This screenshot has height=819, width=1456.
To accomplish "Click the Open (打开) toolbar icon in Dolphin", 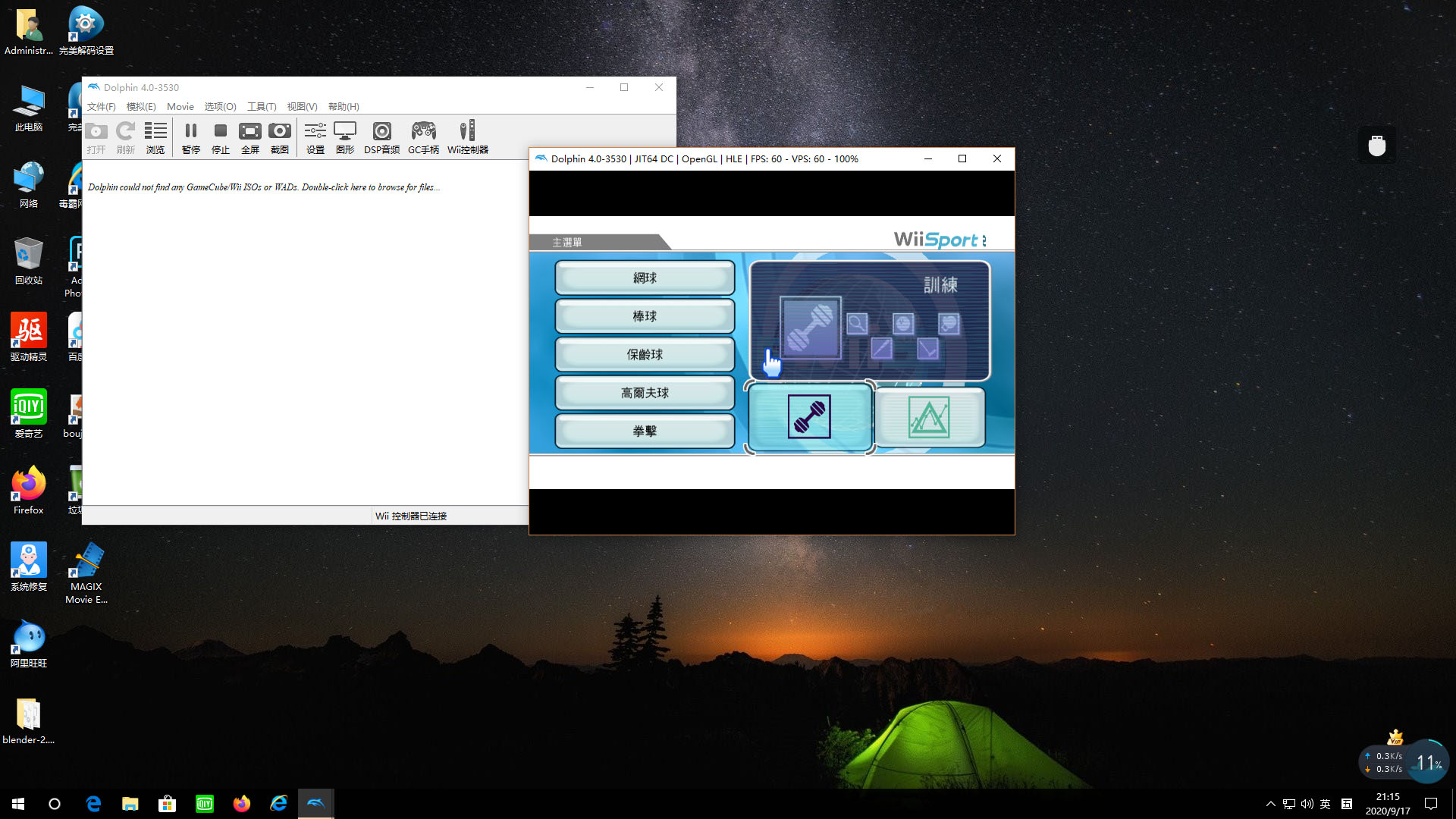I will point(96,138).
